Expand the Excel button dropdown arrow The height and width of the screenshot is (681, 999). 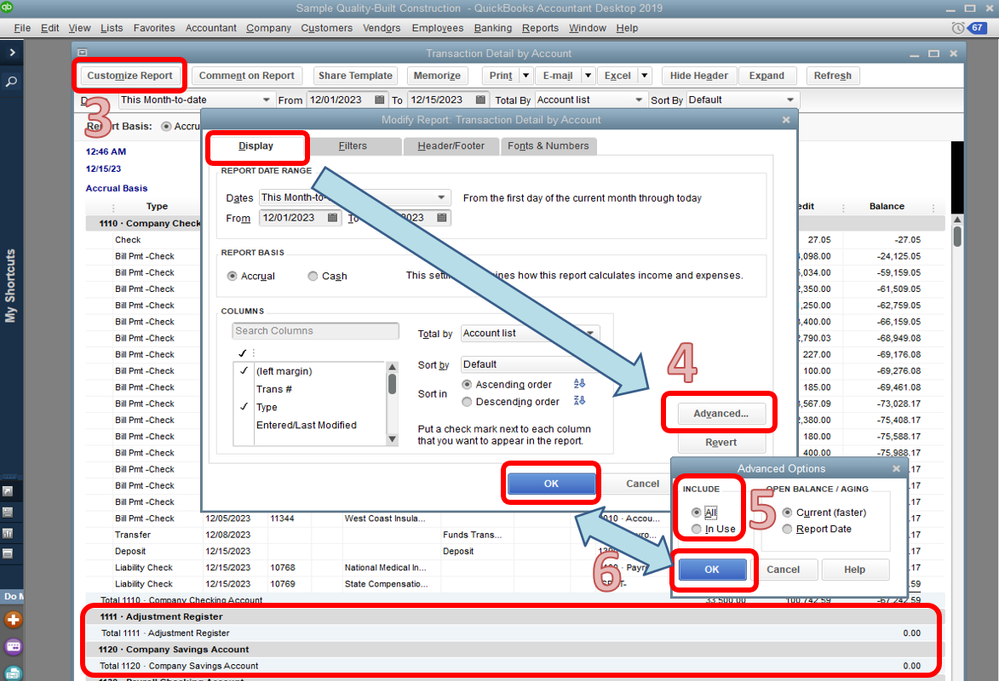click(645, 76)
